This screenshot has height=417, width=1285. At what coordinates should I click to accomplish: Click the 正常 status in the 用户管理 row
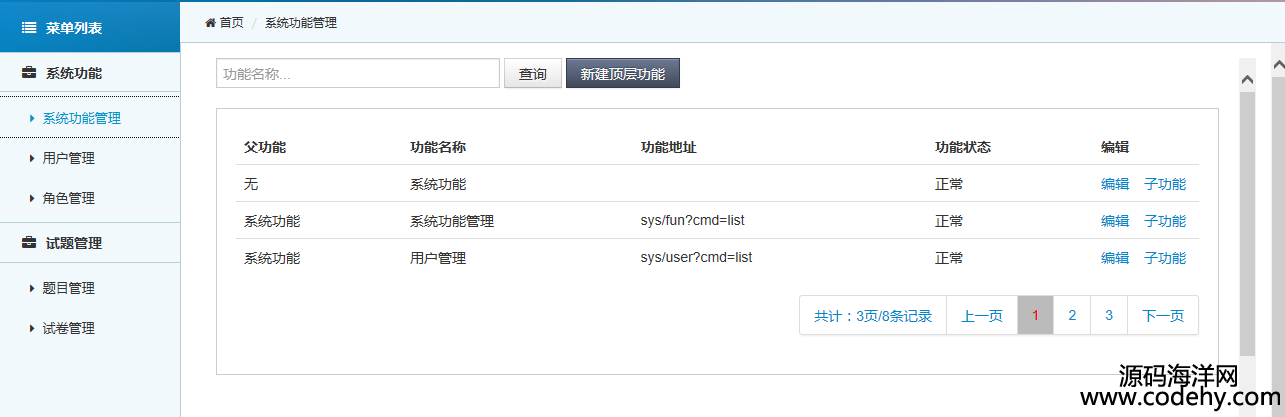pos(949,258)
